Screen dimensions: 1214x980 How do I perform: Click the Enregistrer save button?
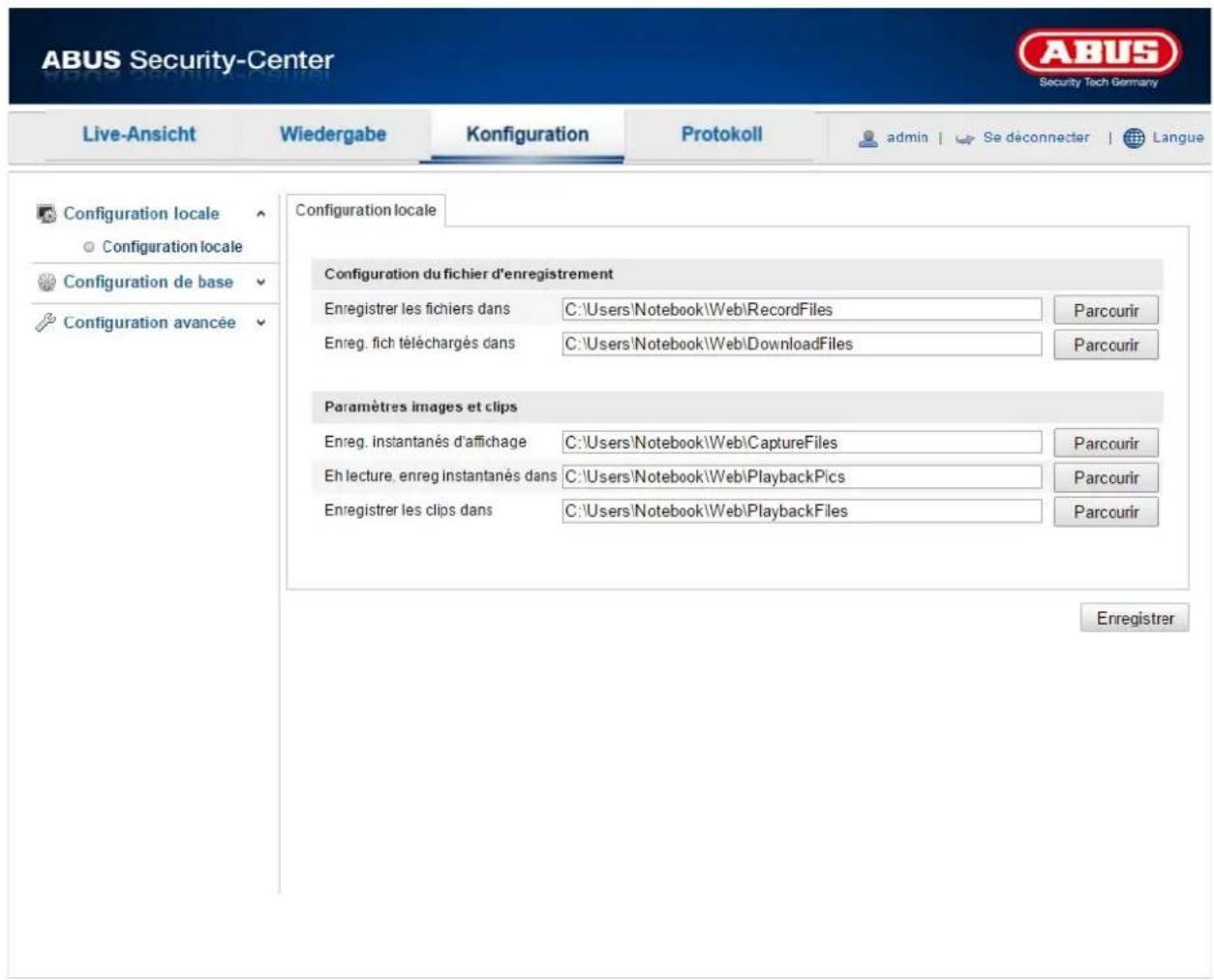click(x=1135, y=619)
